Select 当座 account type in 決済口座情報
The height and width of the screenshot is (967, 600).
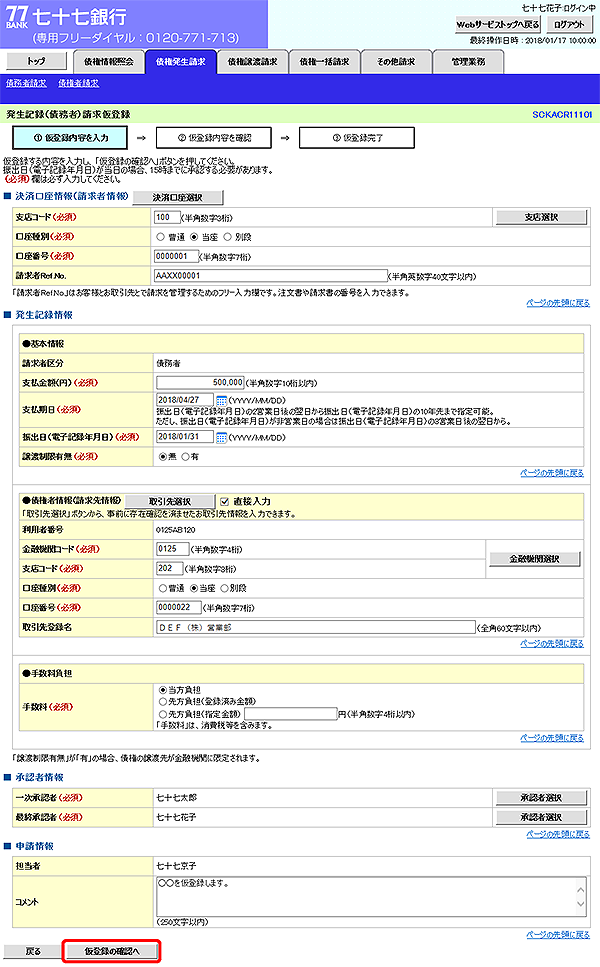[x=194, y=237]
